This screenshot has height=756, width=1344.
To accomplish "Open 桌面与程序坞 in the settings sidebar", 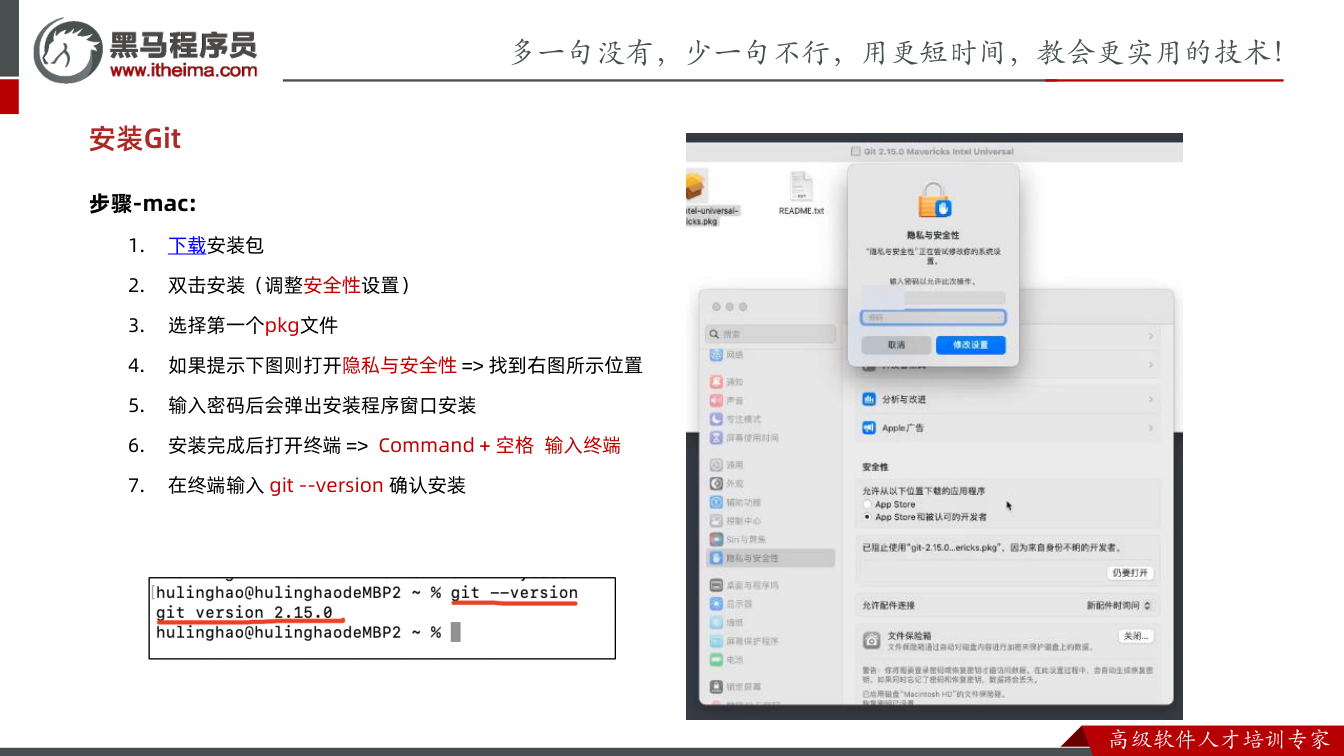I will tap(743, 585).
